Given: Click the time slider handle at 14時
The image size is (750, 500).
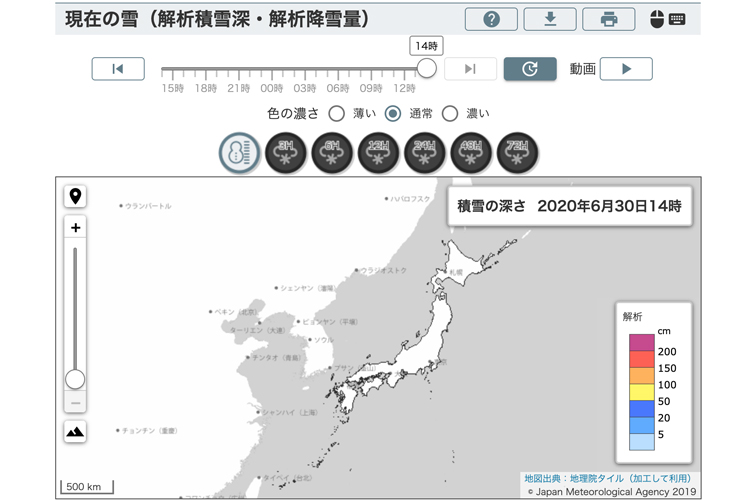Looking at the screenshot, I should coord(427,68).
